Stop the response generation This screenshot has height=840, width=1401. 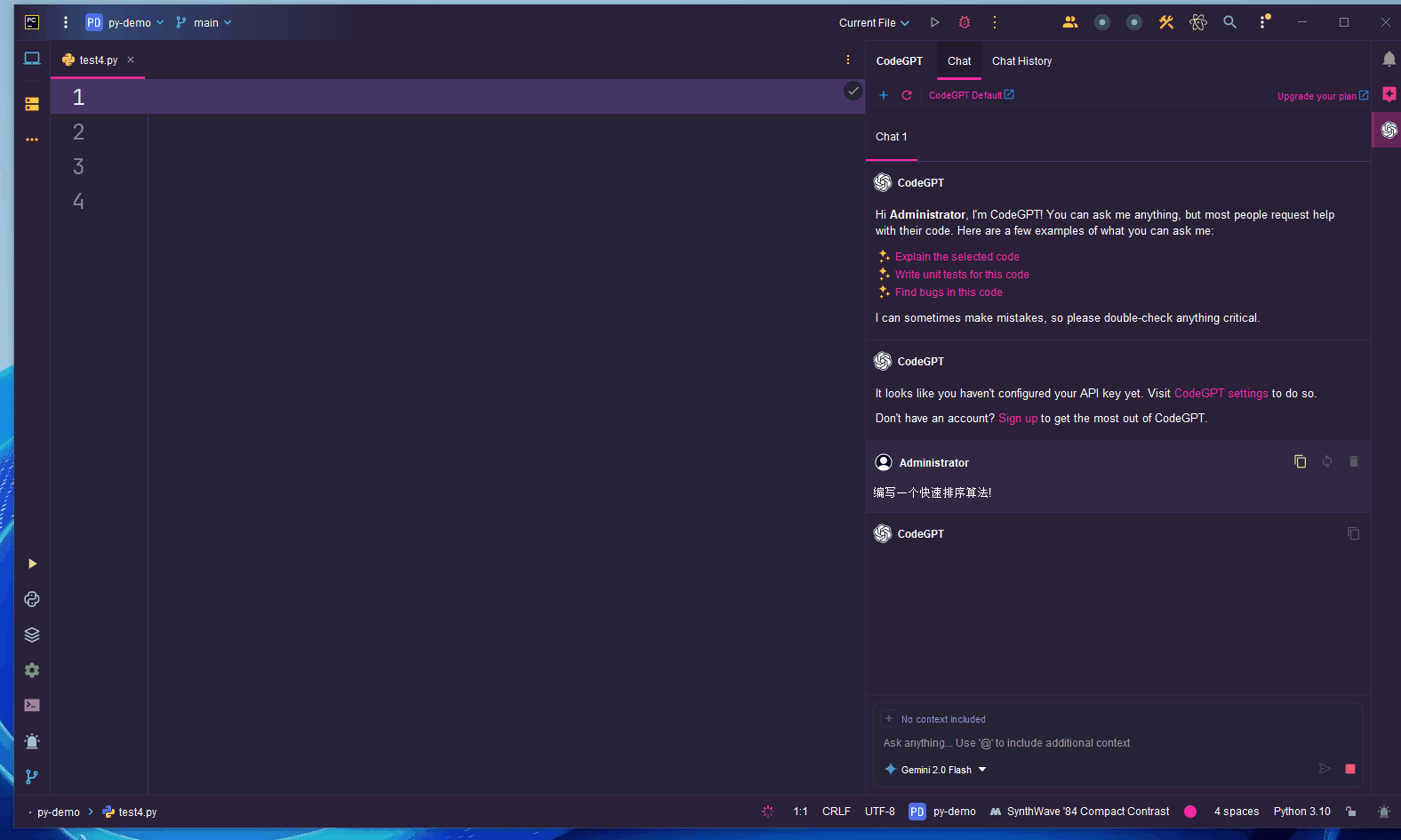[x=1350, y=769]
